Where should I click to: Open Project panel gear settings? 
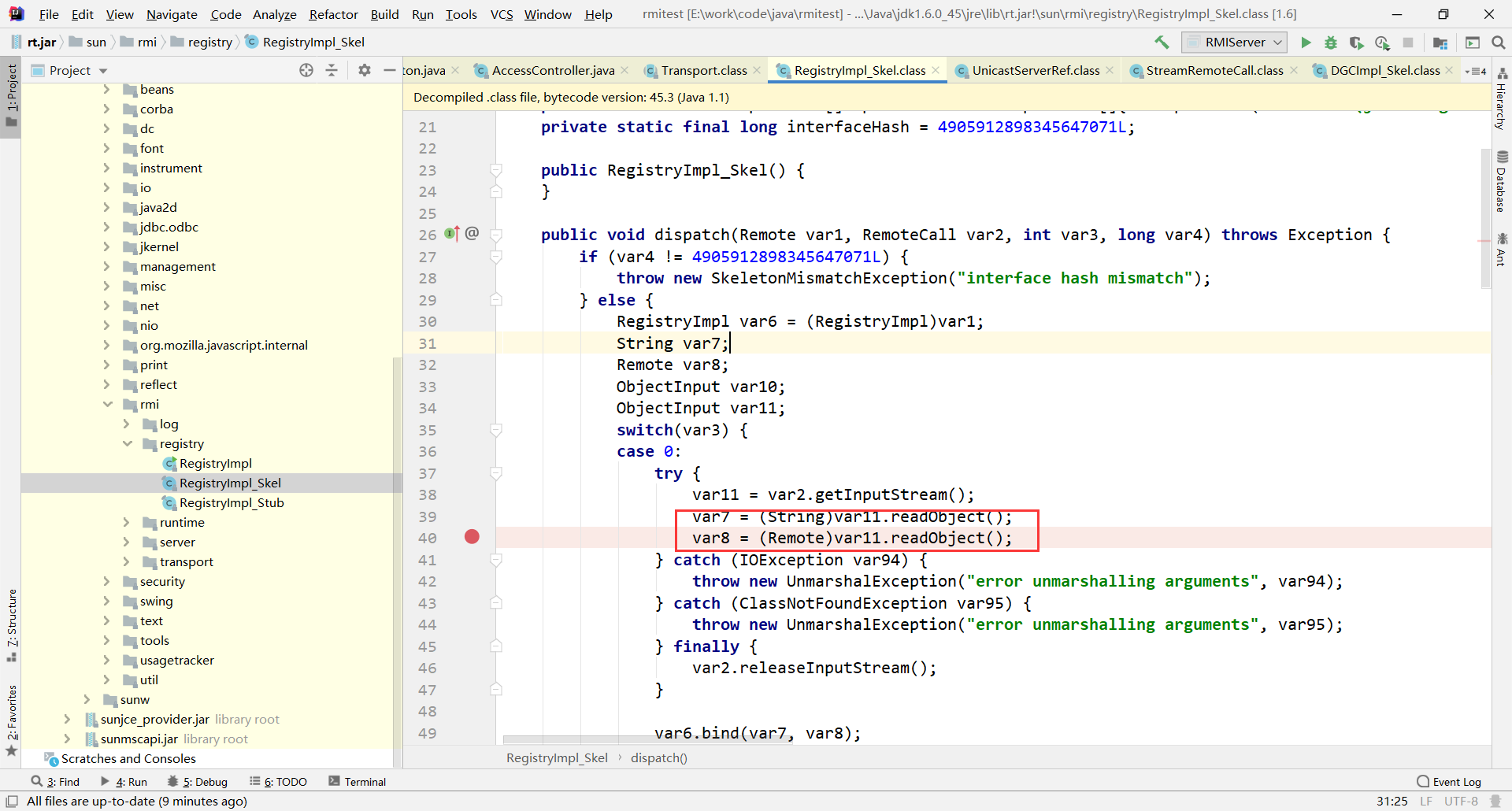click(364, 70)
